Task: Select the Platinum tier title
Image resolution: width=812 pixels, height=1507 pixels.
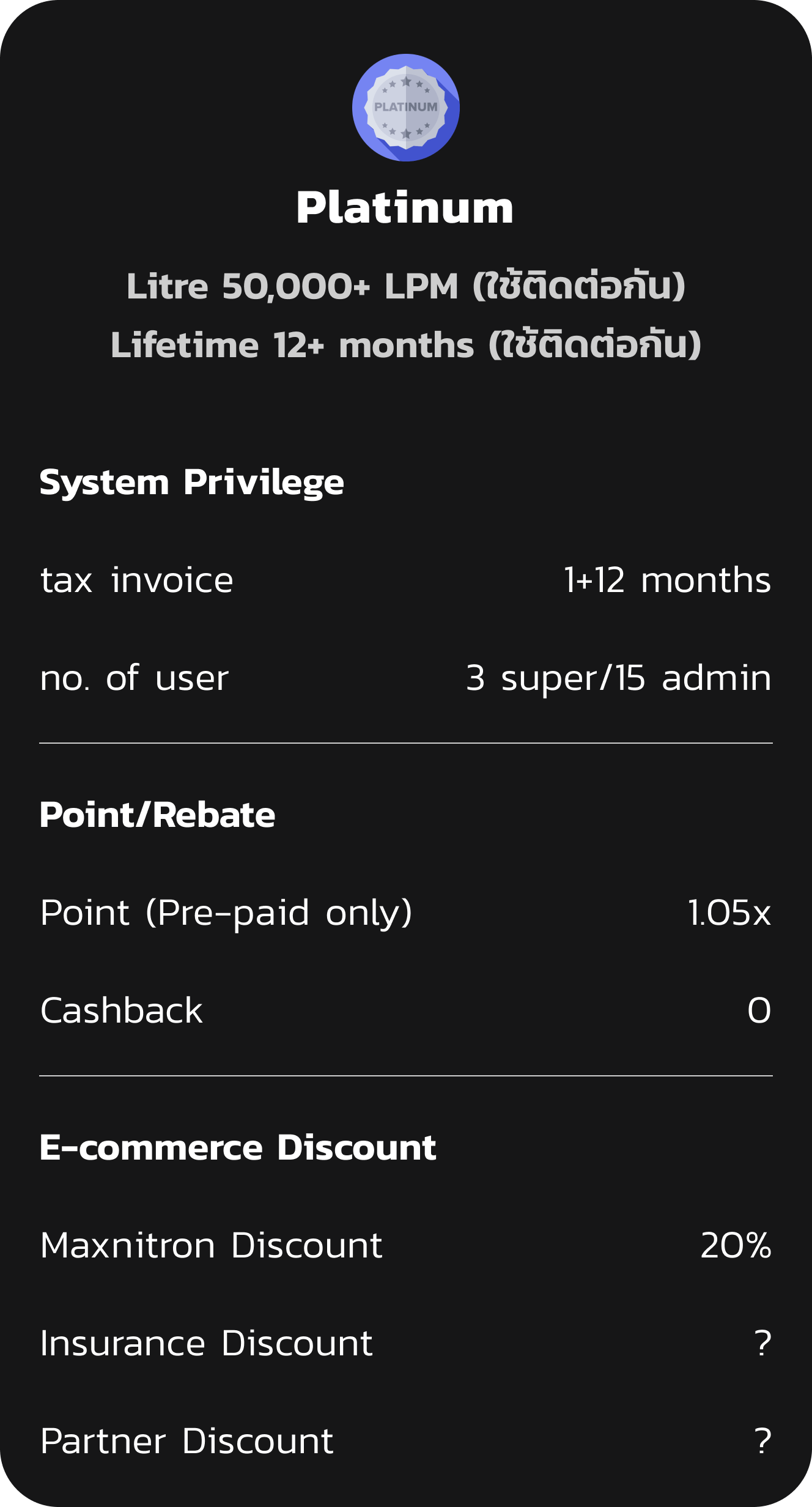Action: pyautogui.click(x=405, y=208)
